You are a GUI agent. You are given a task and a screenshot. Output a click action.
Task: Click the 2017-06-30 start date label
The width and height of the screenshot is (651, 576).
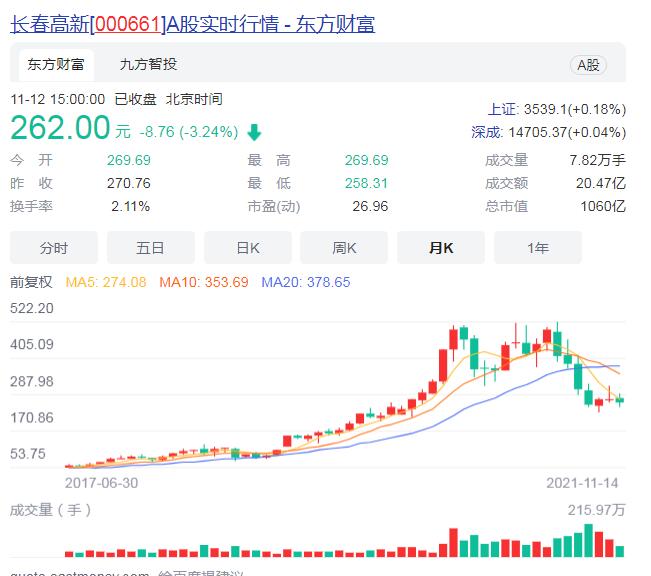(x=101, y=483)
